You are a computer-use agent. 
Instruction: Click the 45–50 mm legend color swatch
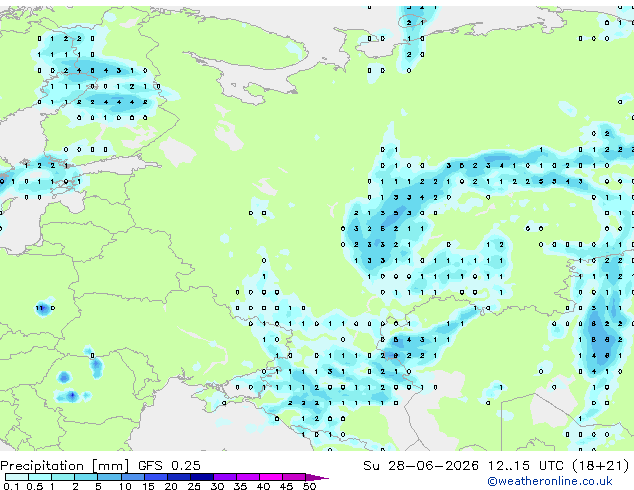coord(294,477)
